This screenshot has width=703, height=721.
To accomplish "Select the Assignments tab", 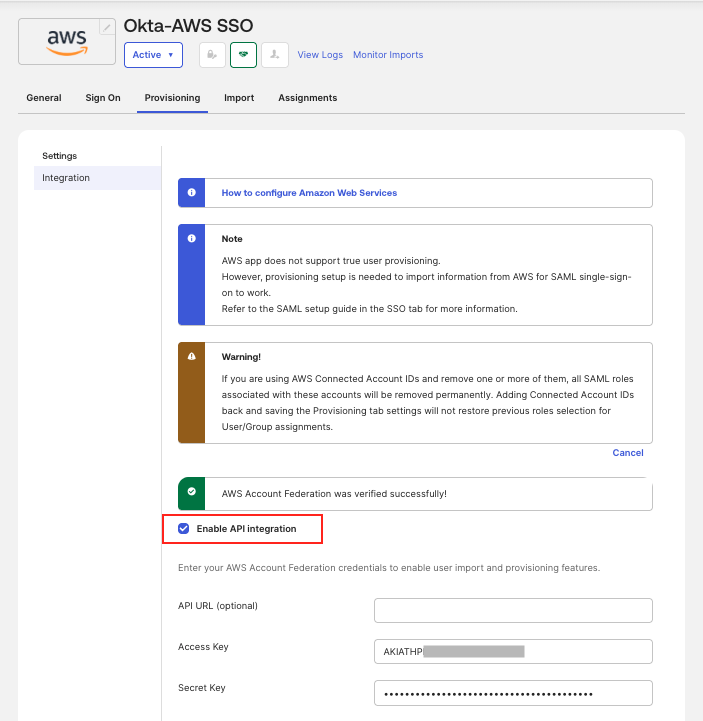I will (x=307, y=98).
